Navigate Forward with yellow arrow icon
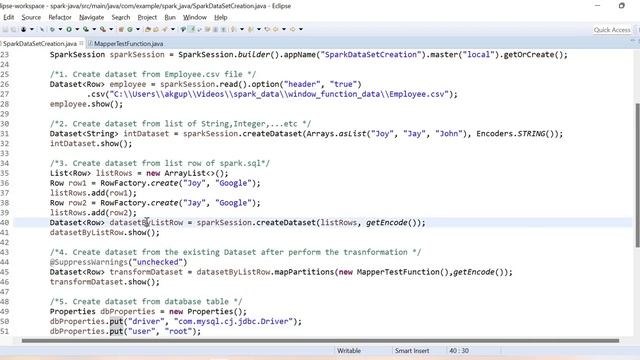Screen dimensions: 640x360 pyautogui.click(x=293, y=29)
